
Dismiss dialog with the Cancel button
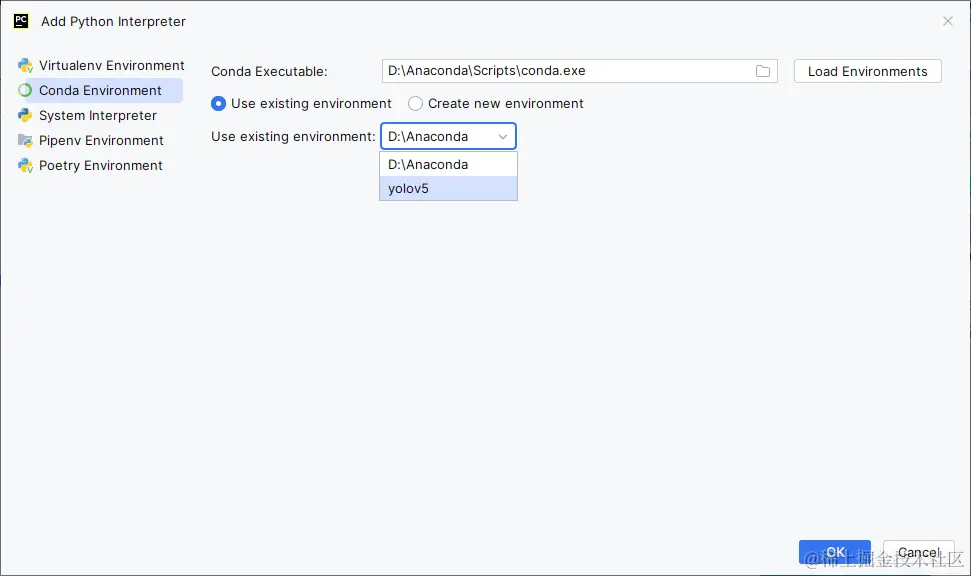pos(918,552)
